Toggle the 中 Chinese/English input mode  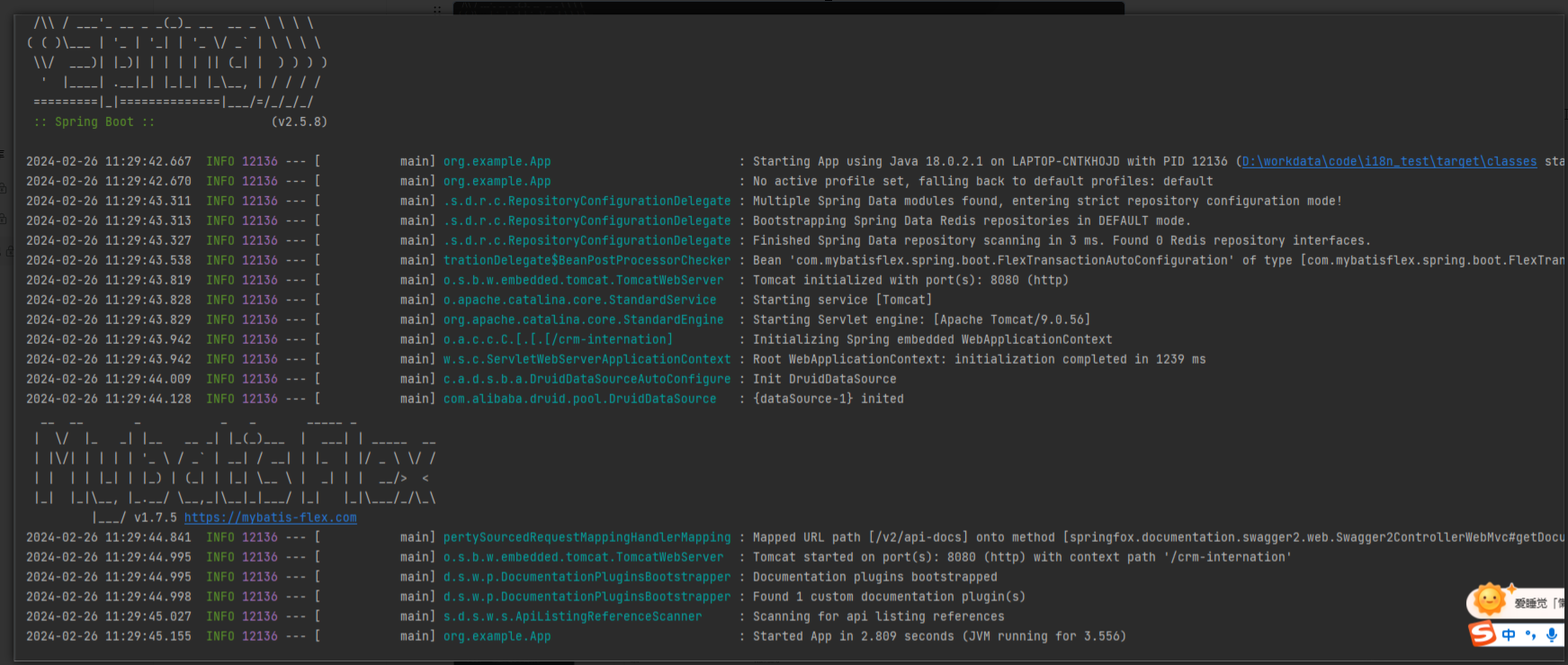click(1509, 634)
